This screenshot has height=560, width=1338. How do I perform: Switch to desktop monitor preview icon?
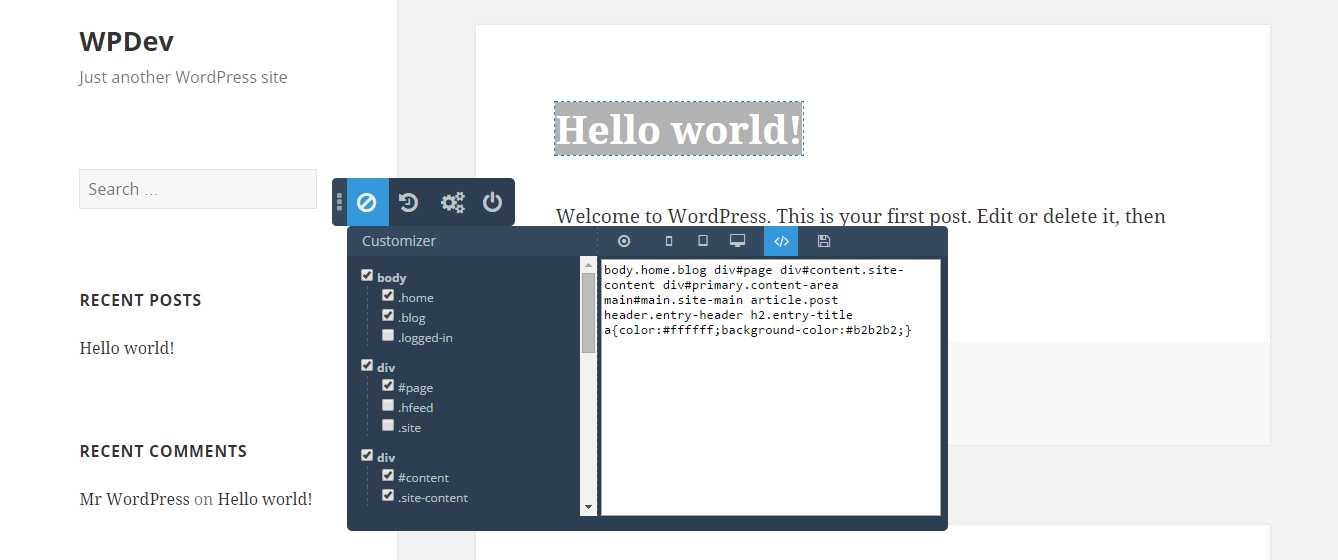pyautogui.click(x=737, y=241)
